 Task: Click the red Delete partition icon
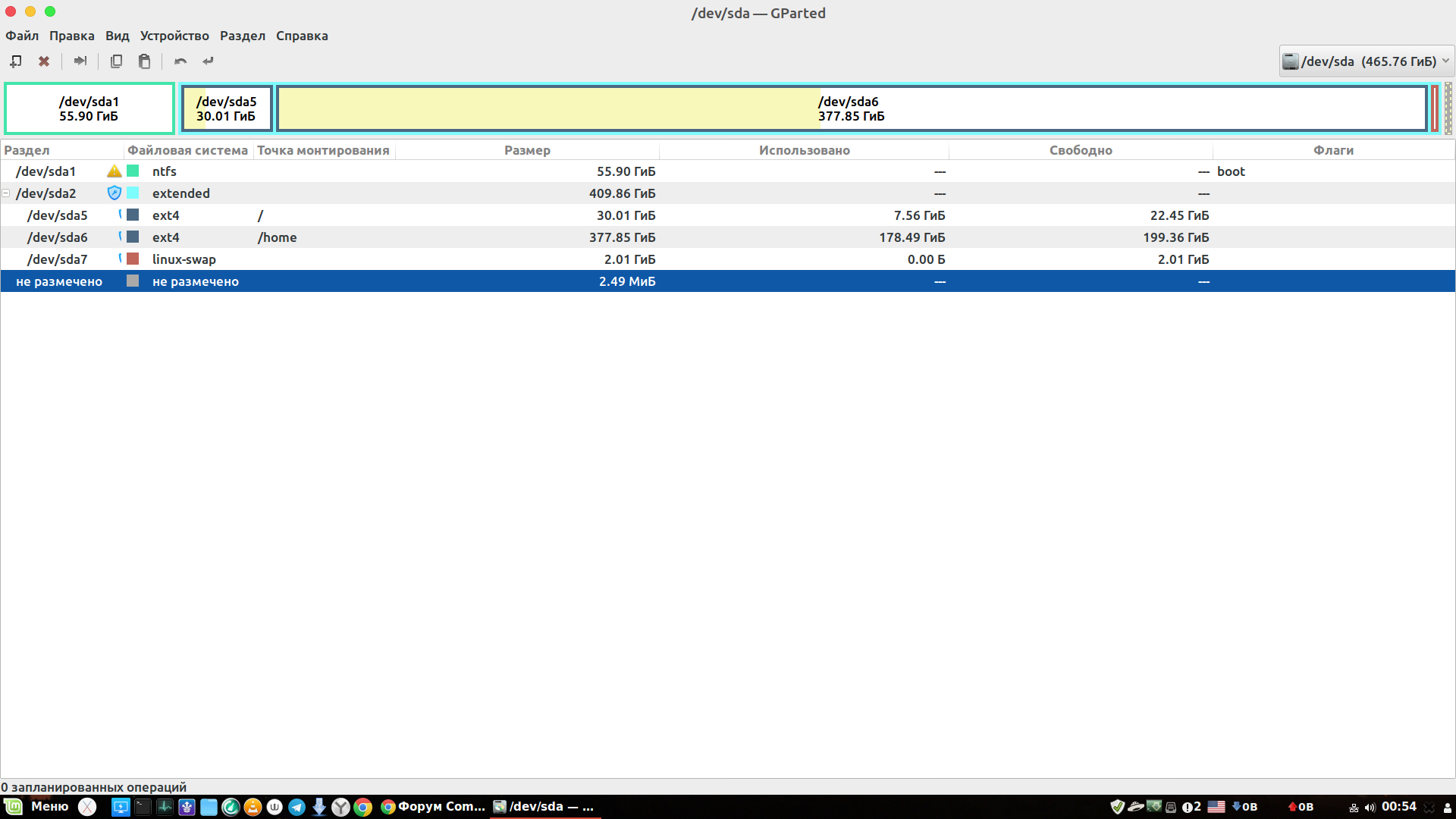(44, 61)
